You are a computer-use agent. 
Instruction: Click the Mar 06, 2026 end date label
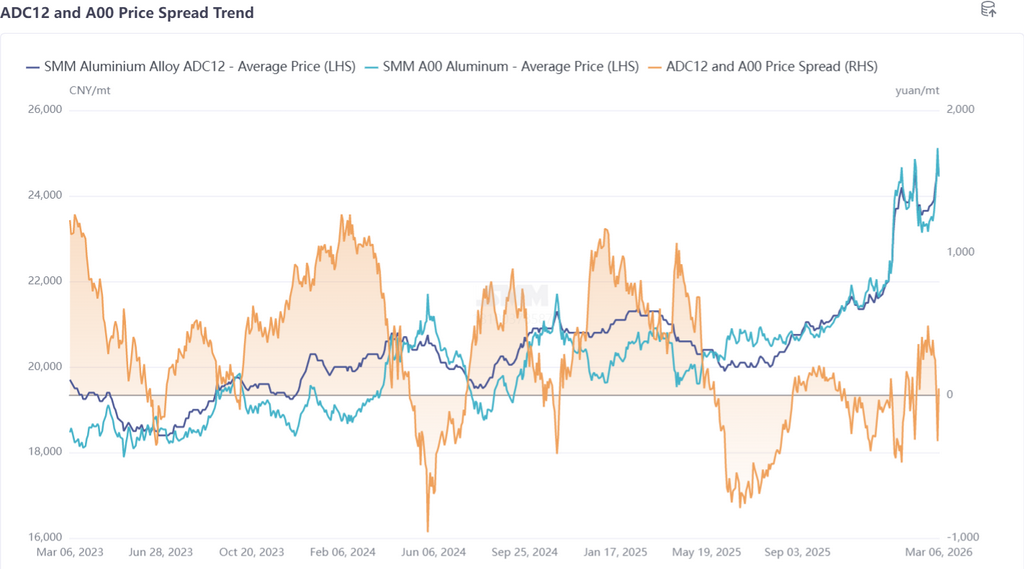coord(940,552)
